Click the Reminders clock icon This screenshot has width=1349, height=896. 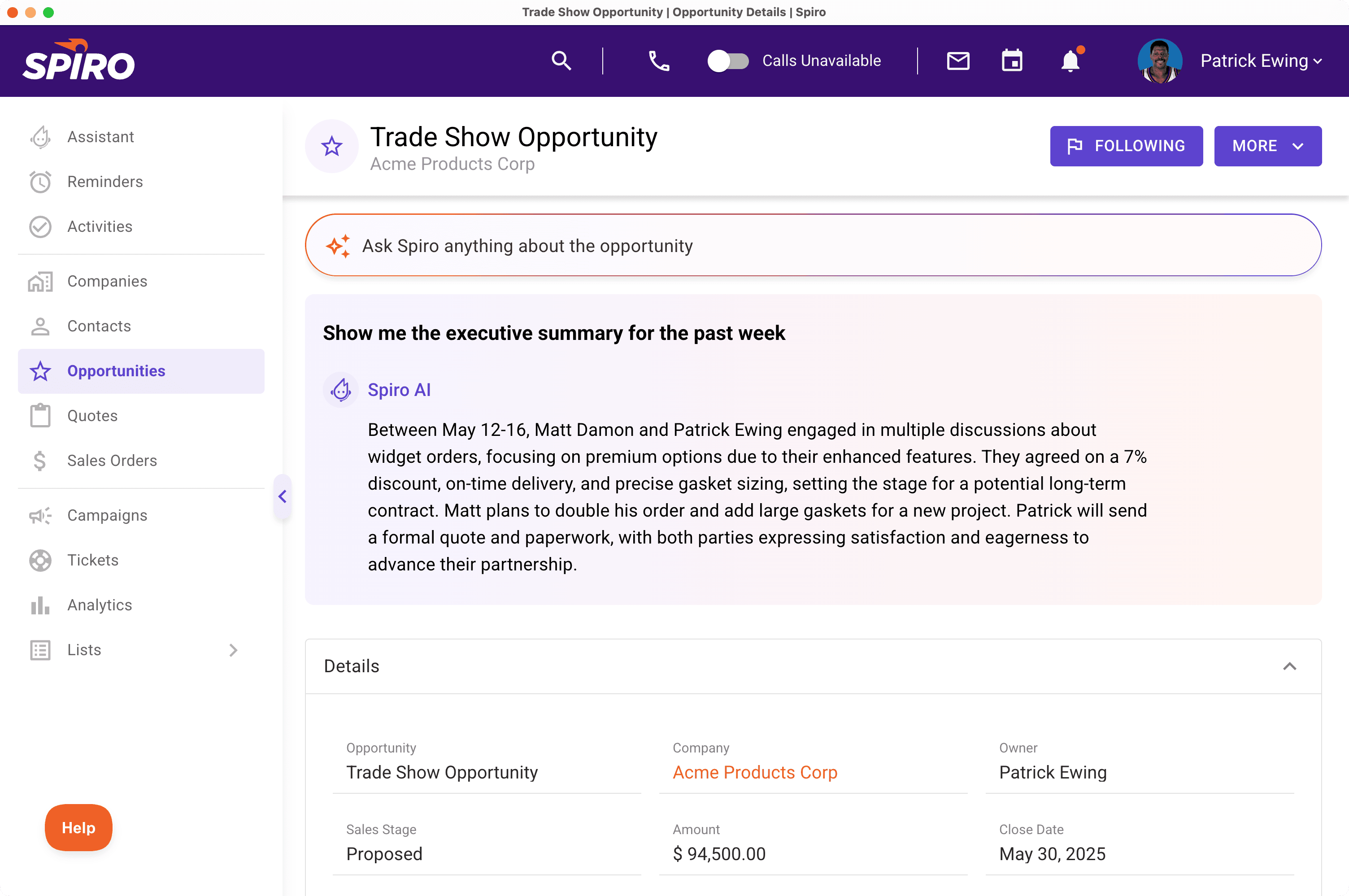point(40,182)
